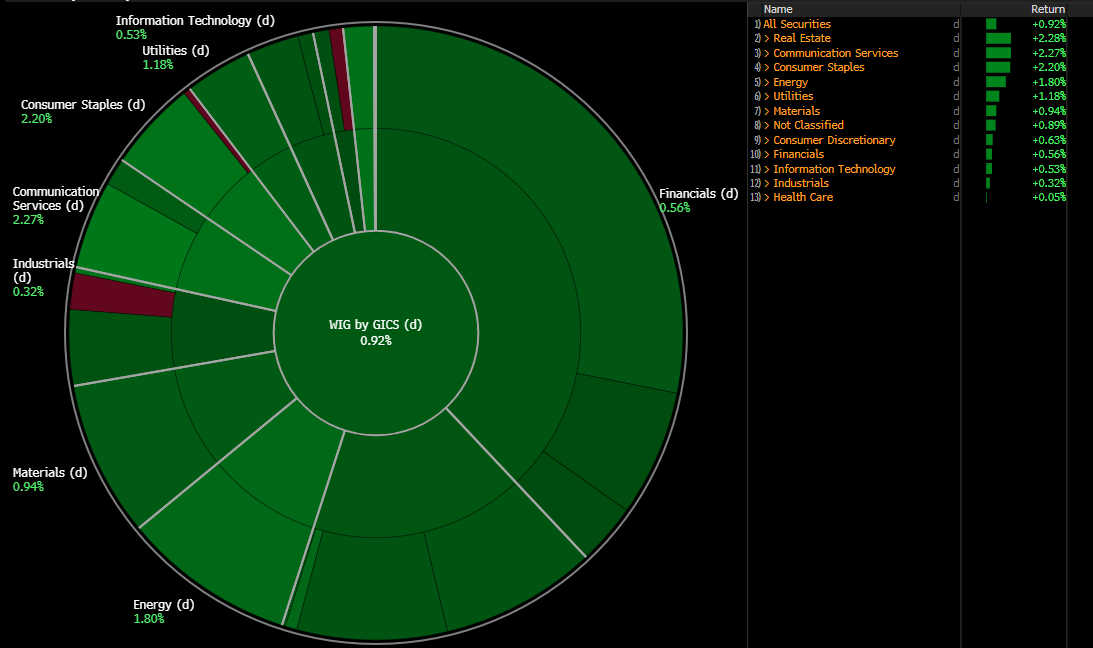Sort by the Return column header
Viewport: 1093px width, 648px height.
tap(1047, 9)
